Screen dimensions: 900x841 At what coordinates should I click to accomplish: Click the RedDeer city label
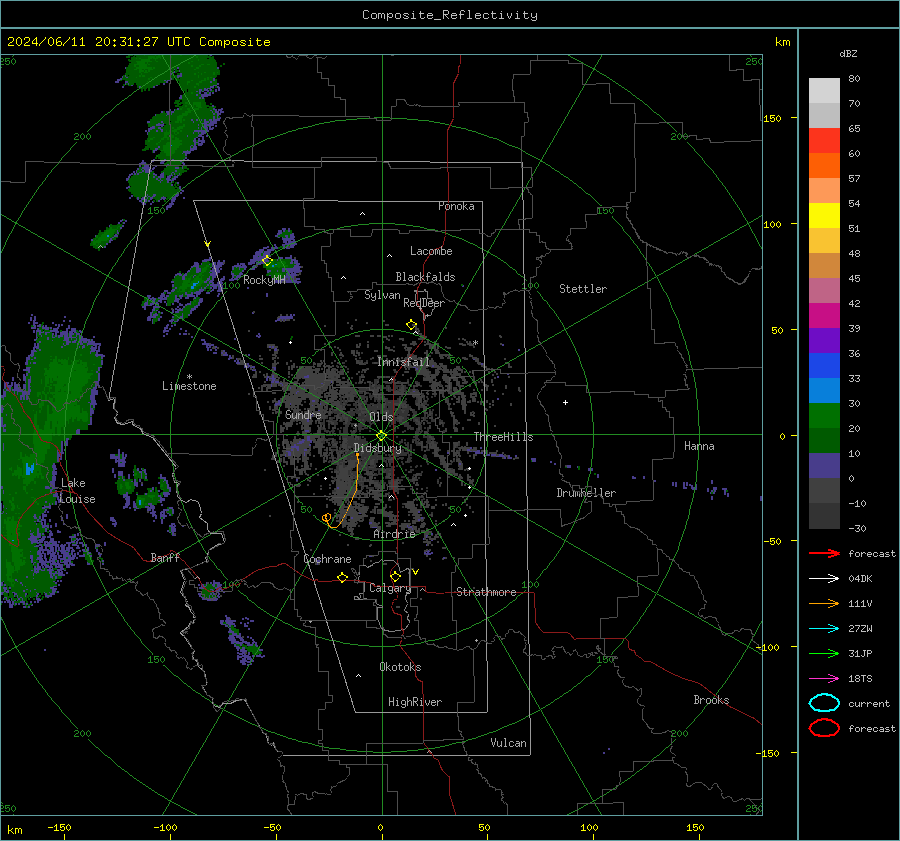coord(424,303)
